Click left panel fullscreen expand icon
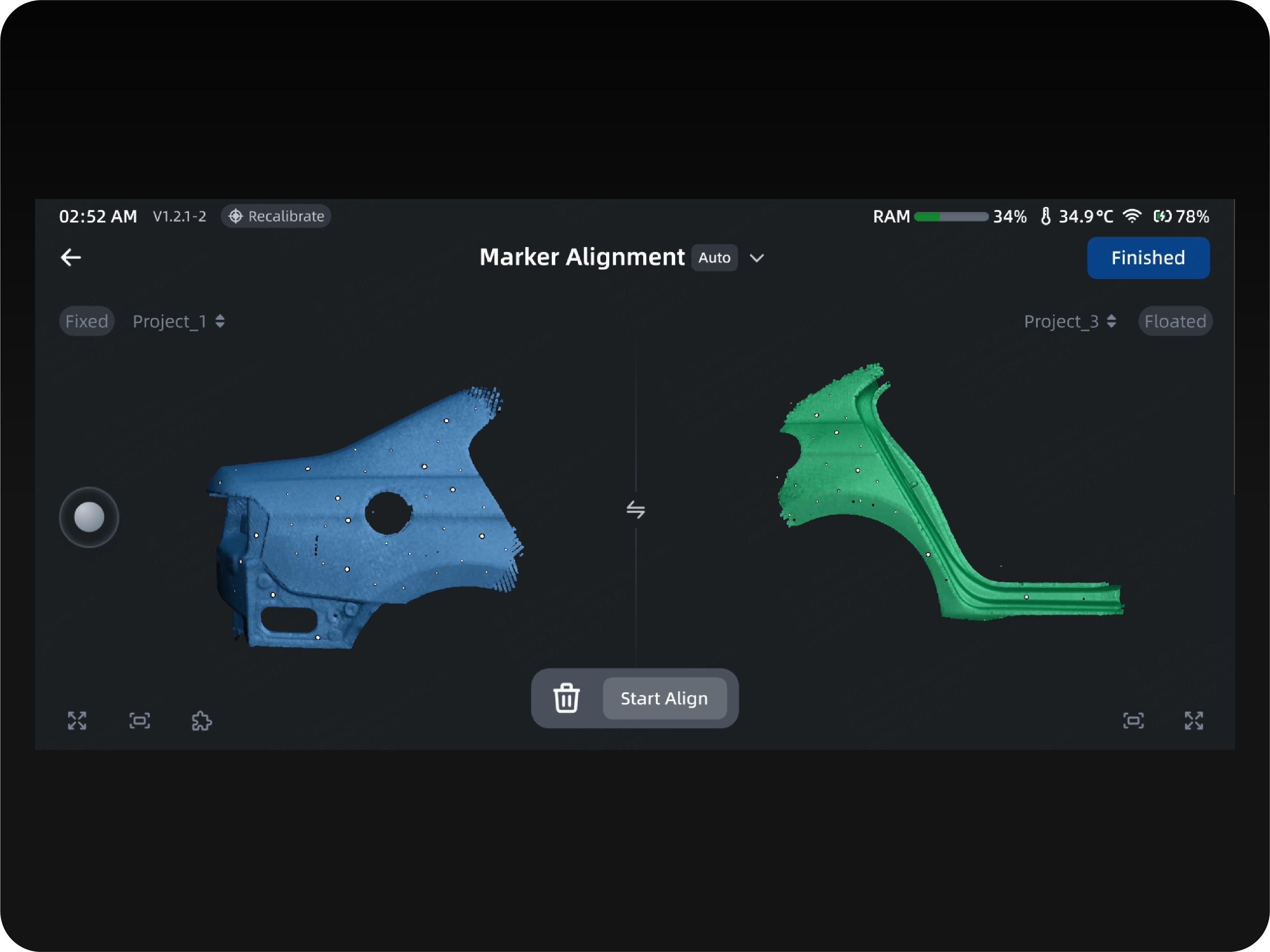The width and height of the screenshot is (1270, 952). [x=77, y=721]
